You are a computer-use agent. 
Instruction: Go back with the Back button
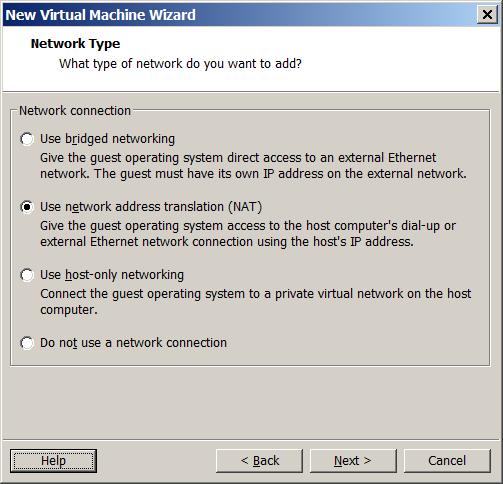coord(259,461)
